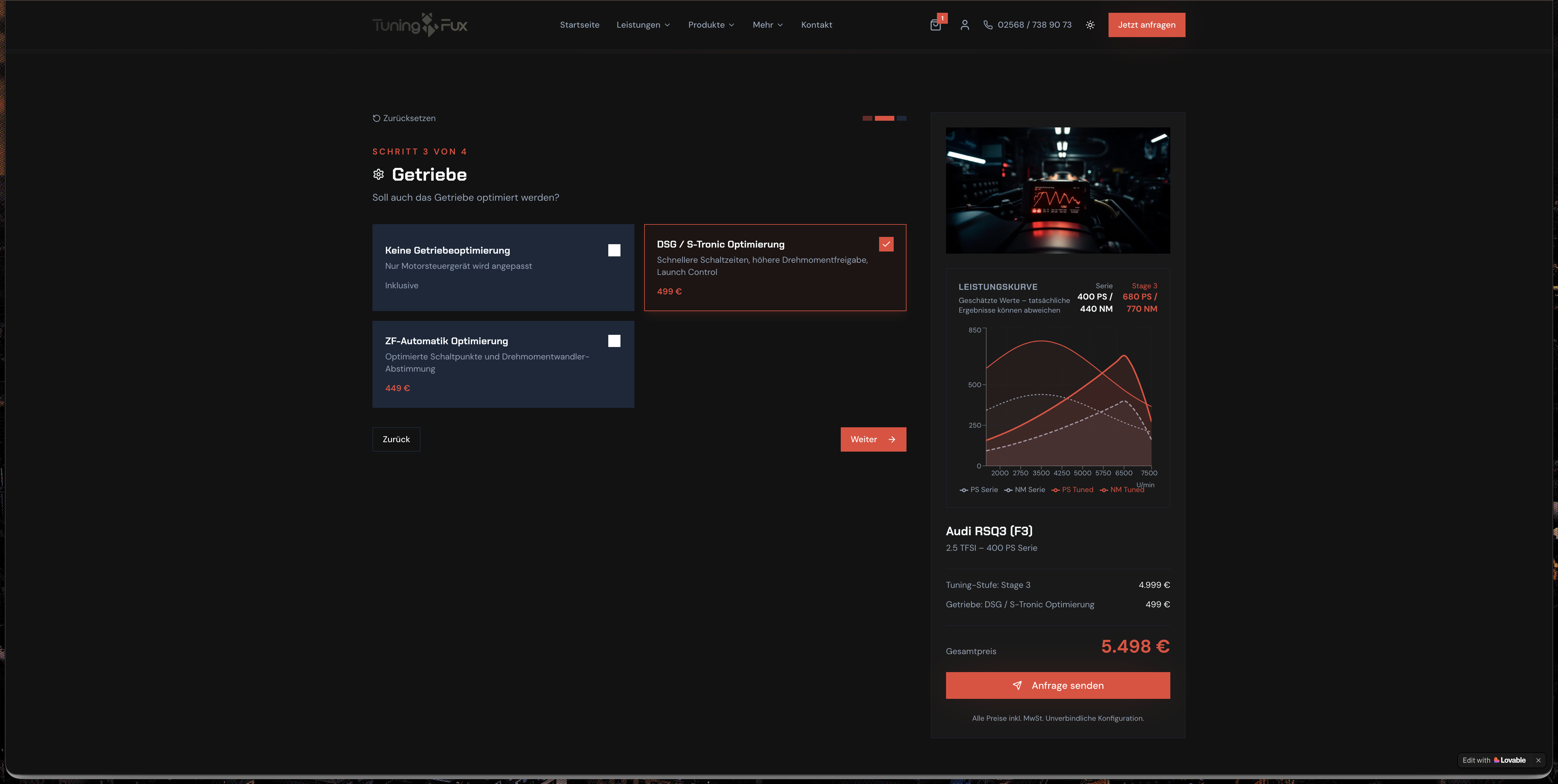
Task: Click the cart badge showing 1
Action: tap(942, 18)
